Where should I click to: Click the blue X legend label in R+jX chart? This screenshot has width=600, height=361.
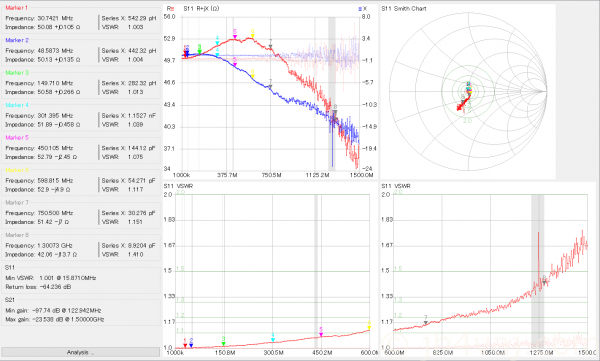point(363,8)
